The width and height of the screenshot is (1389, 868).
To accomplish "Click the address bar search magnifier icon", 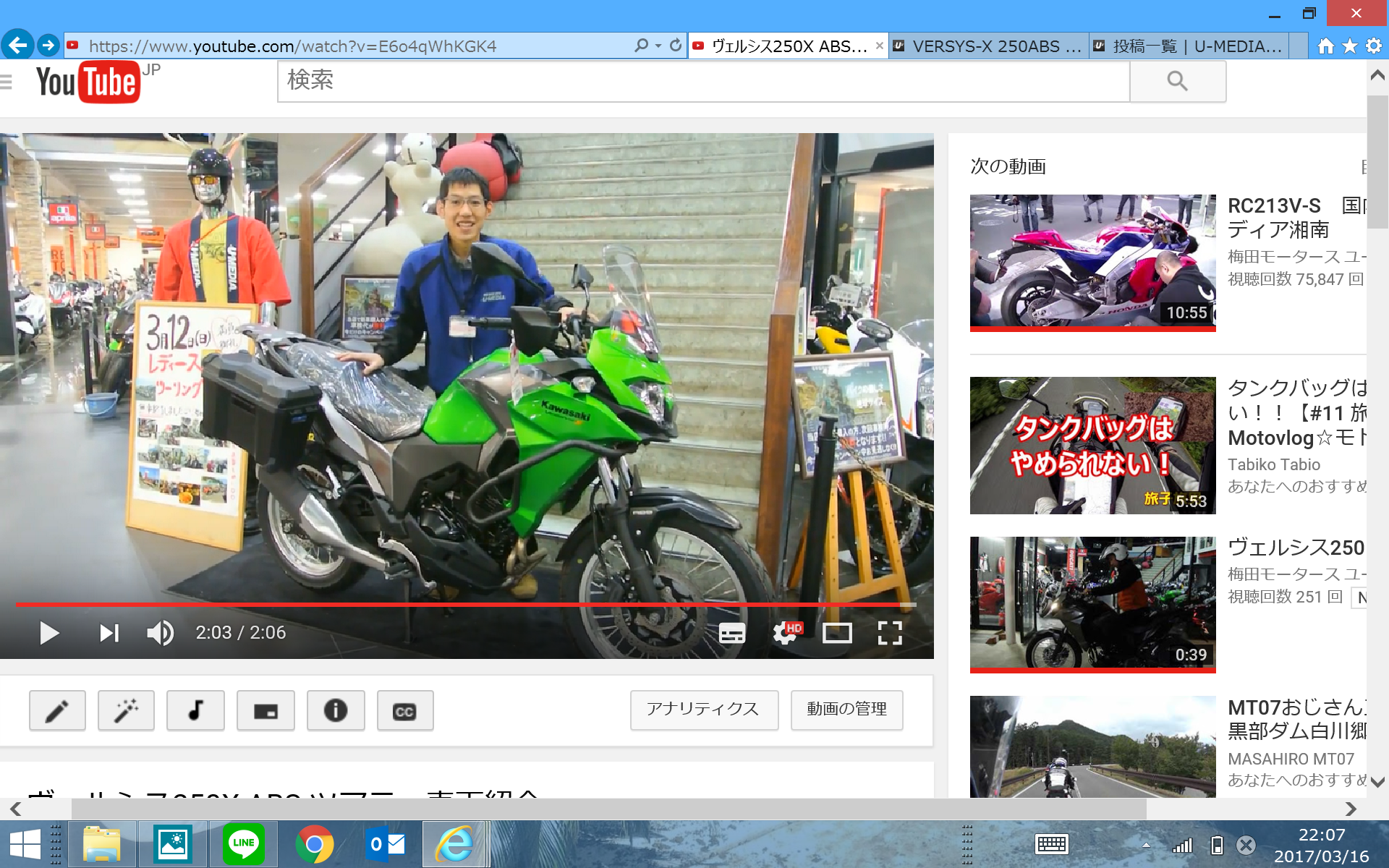I will pyautogui.click(x=641, y=46).
